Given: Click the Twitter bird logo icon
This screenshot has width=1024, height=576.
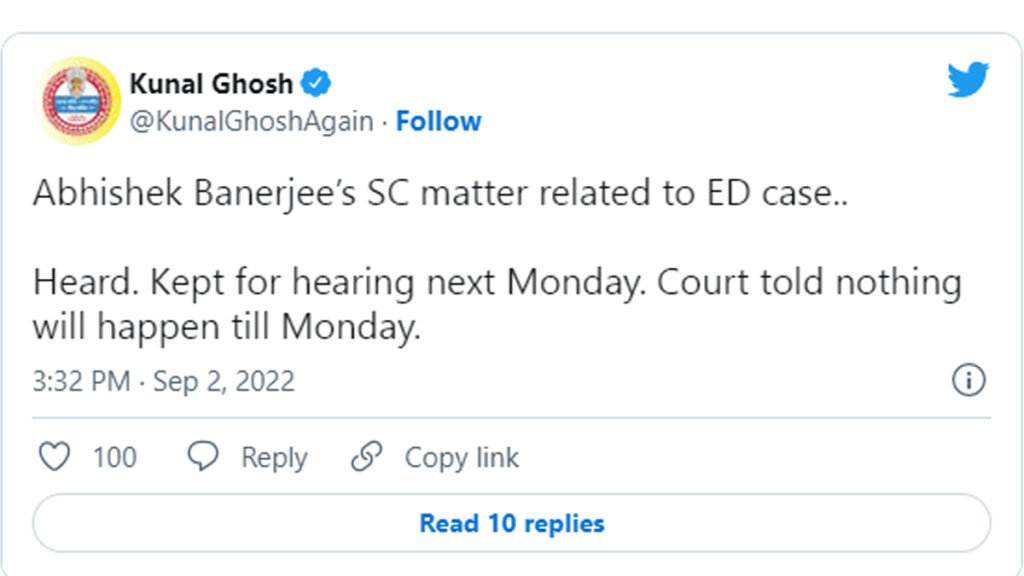Looking at the screenshot, I should pos(968,80).
